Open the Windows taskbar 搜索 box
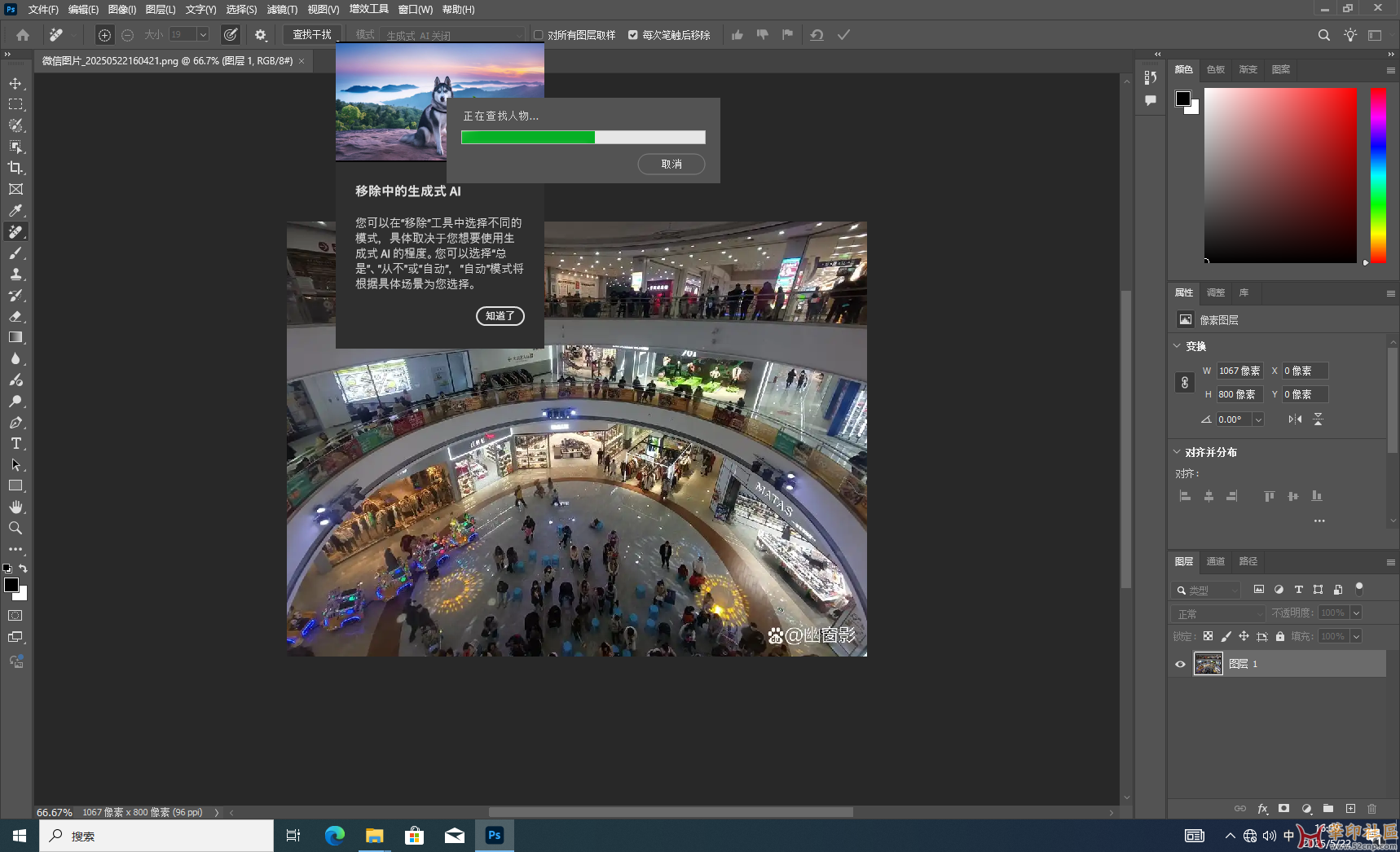This screenshot has width=1400, height=852. click(156, 836)
